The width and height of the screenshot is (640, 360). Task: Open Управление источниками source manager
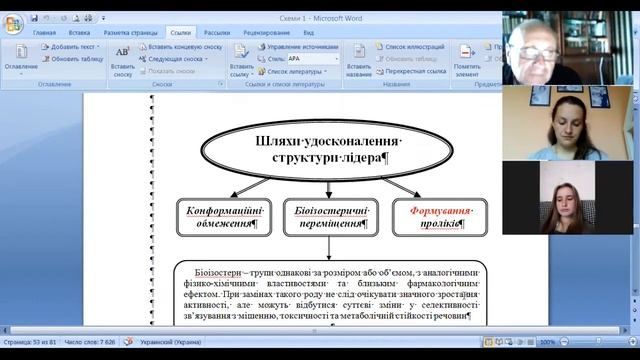[x=298, y=47]
